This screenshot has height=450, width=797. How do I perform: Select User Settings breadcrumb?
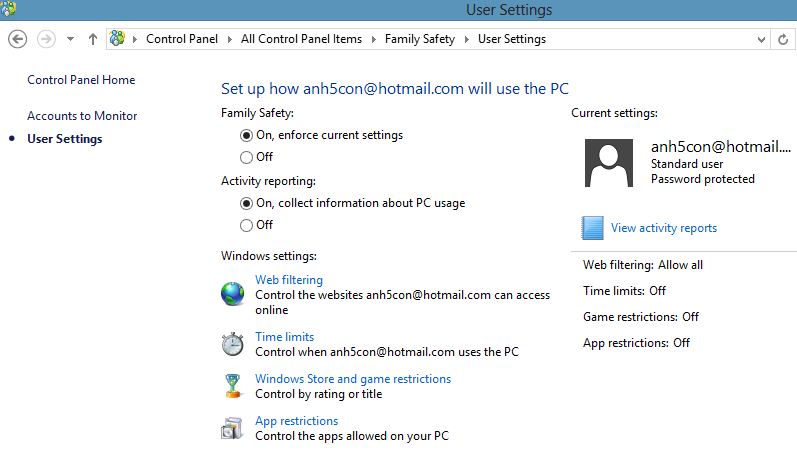click(x=512, y=39)
